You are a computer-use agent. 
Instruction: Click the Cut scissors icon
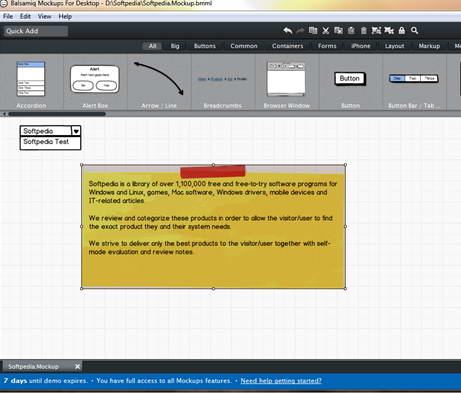coord(325,31)
